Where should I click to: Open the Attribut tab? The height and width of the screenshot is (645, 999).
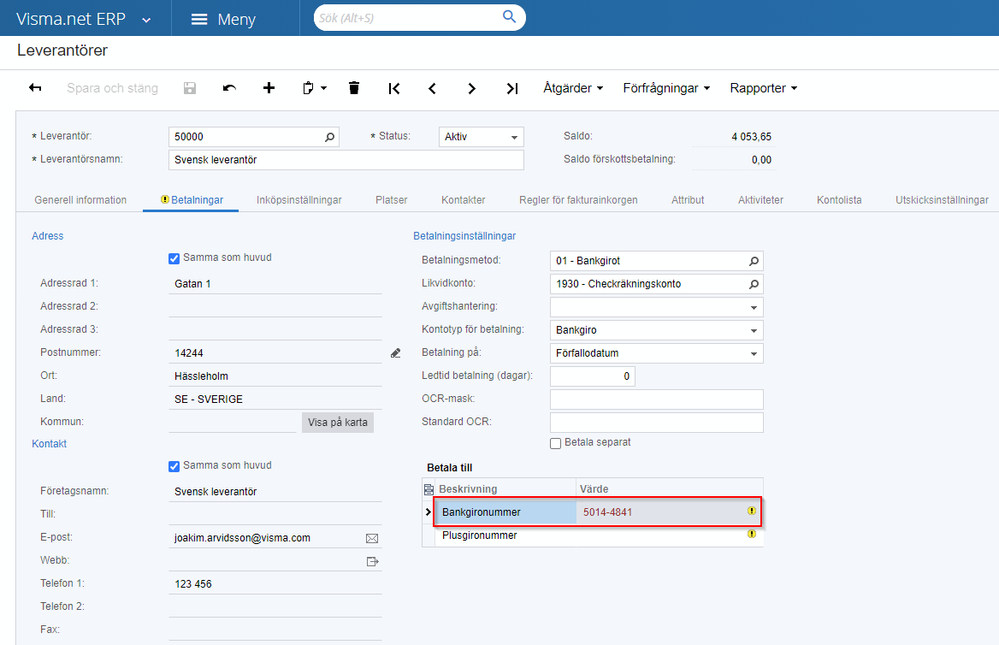[x=687, y=200]
